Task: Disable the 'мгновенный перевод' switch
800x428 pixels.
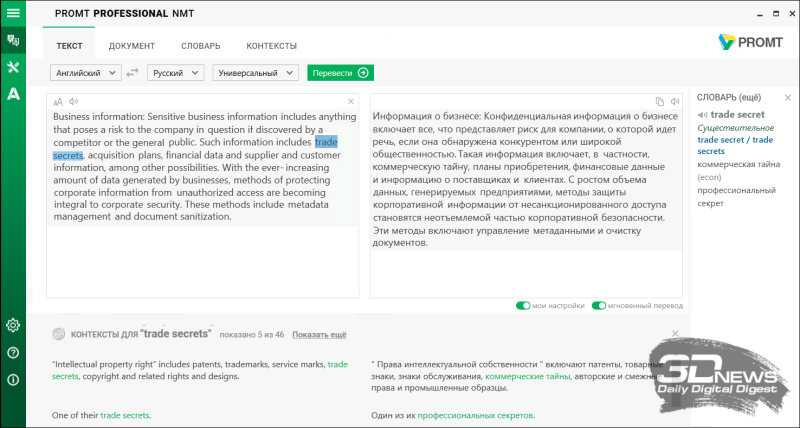Action: click(x=599, y=305)
